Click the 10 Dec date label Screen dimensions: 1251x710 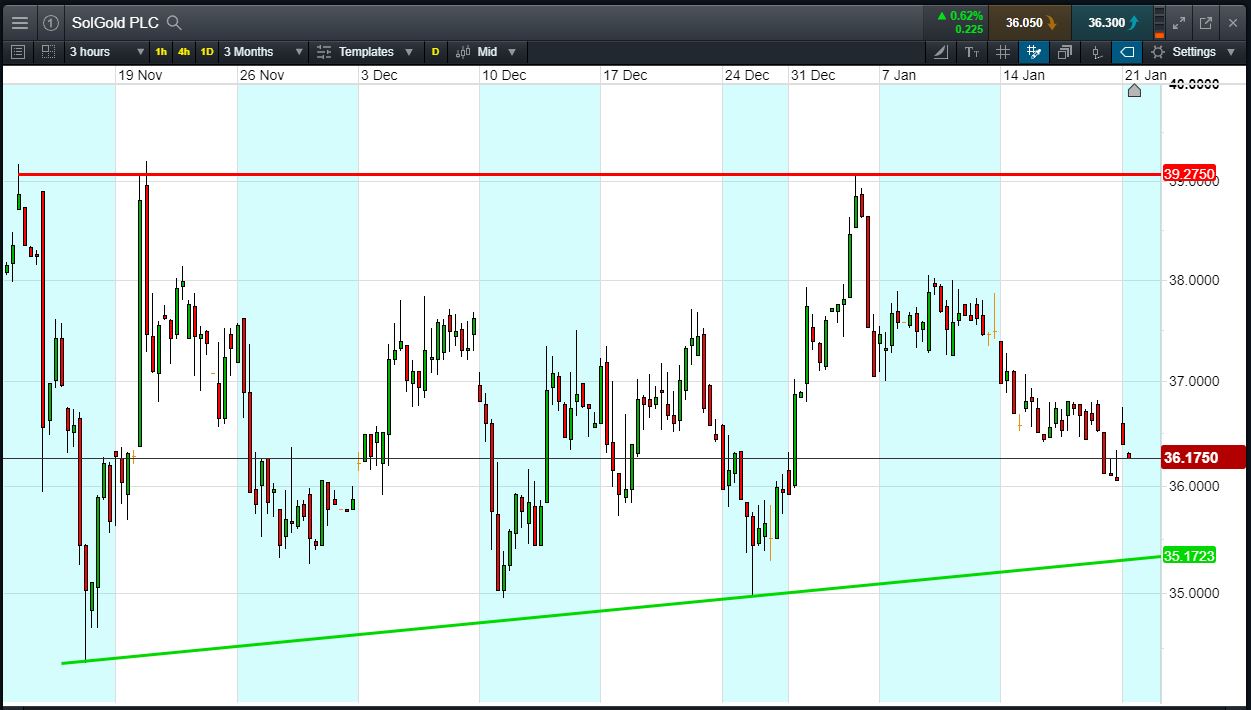pyautogui.click(x=503, y=75)
